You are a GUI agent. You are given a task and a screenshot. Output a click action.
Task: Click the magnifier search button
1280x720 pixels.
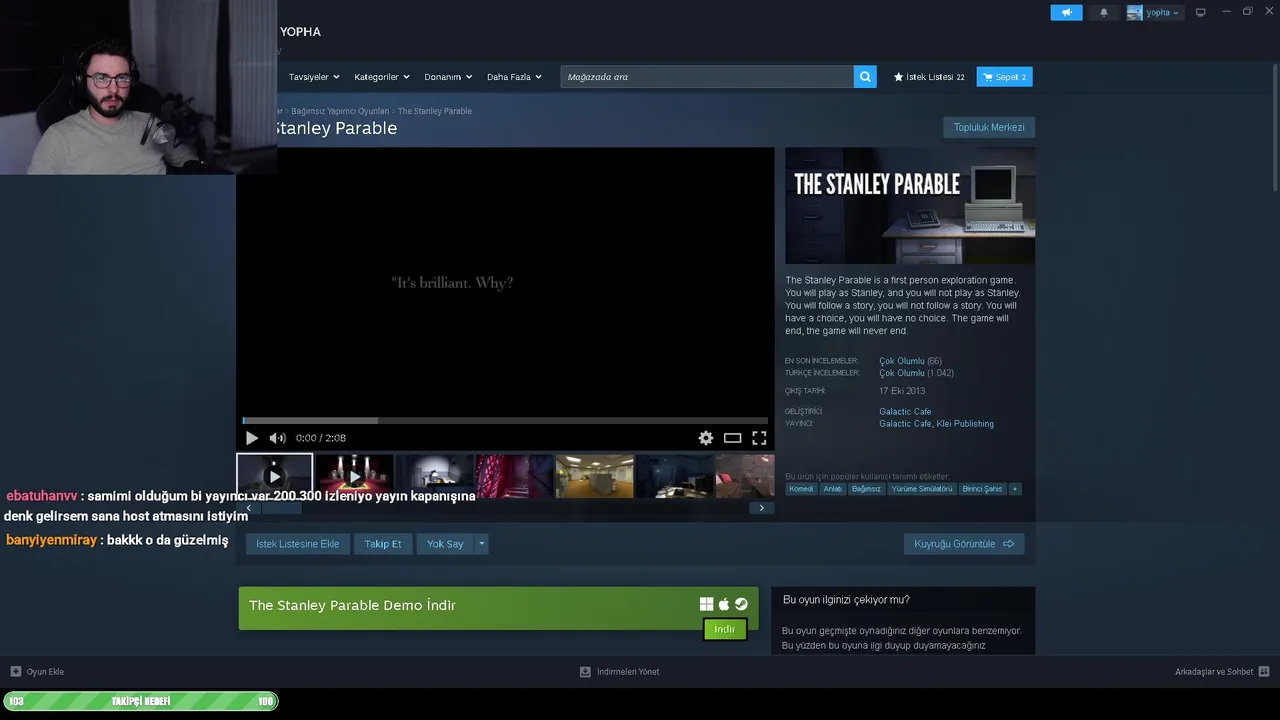(865, 77)
